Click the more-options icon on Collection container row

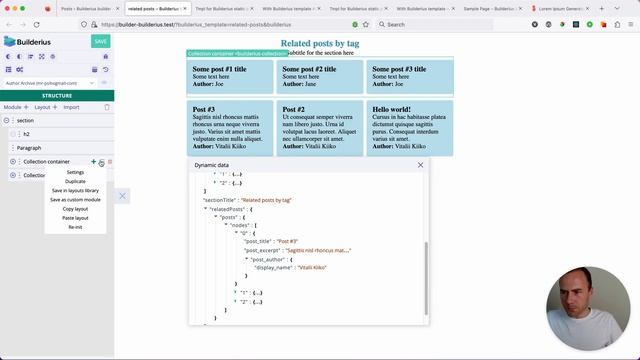click(102, 162)
